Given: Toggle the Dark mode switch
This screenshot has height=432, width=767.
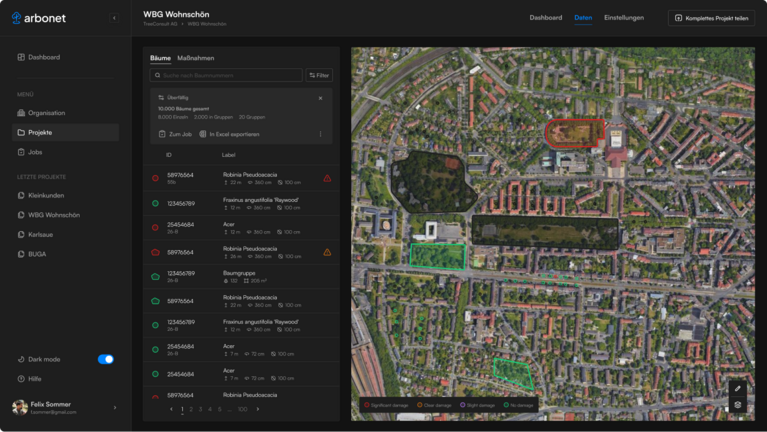Looking at the screenshot, I should (106, 359).
